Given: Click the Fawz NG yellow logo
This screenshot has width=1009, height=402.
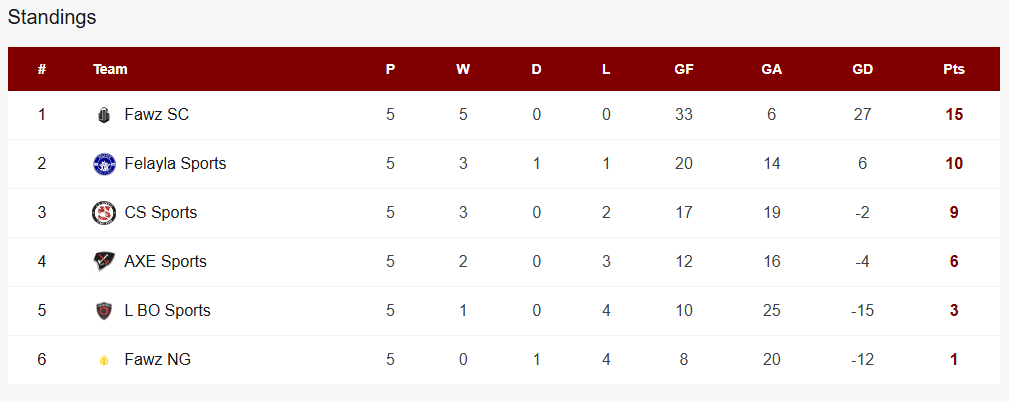Looking at the screenshot, I should 104,360.
